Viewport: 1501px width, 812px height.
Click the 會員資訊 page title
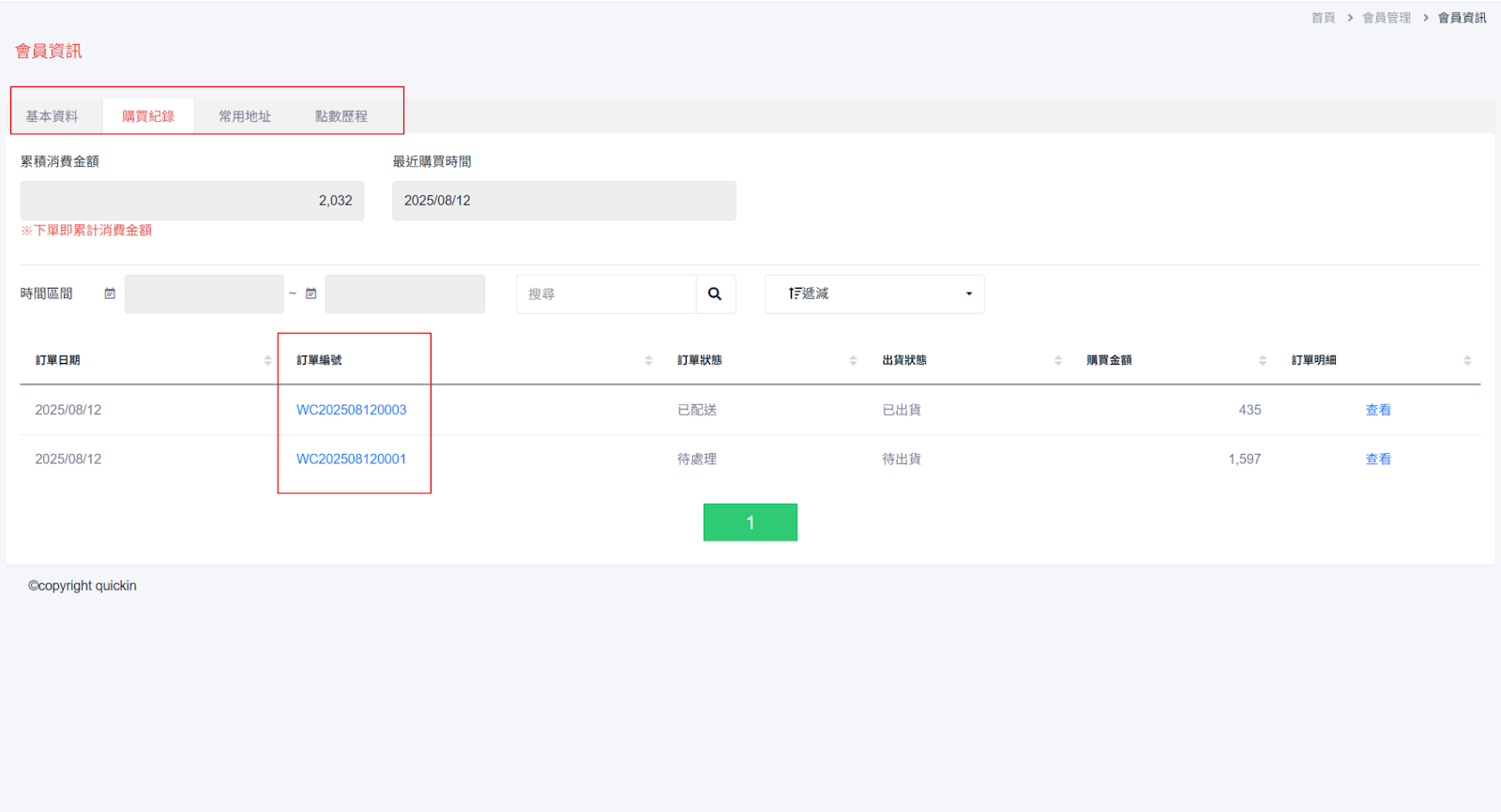(x=49, y=51)
